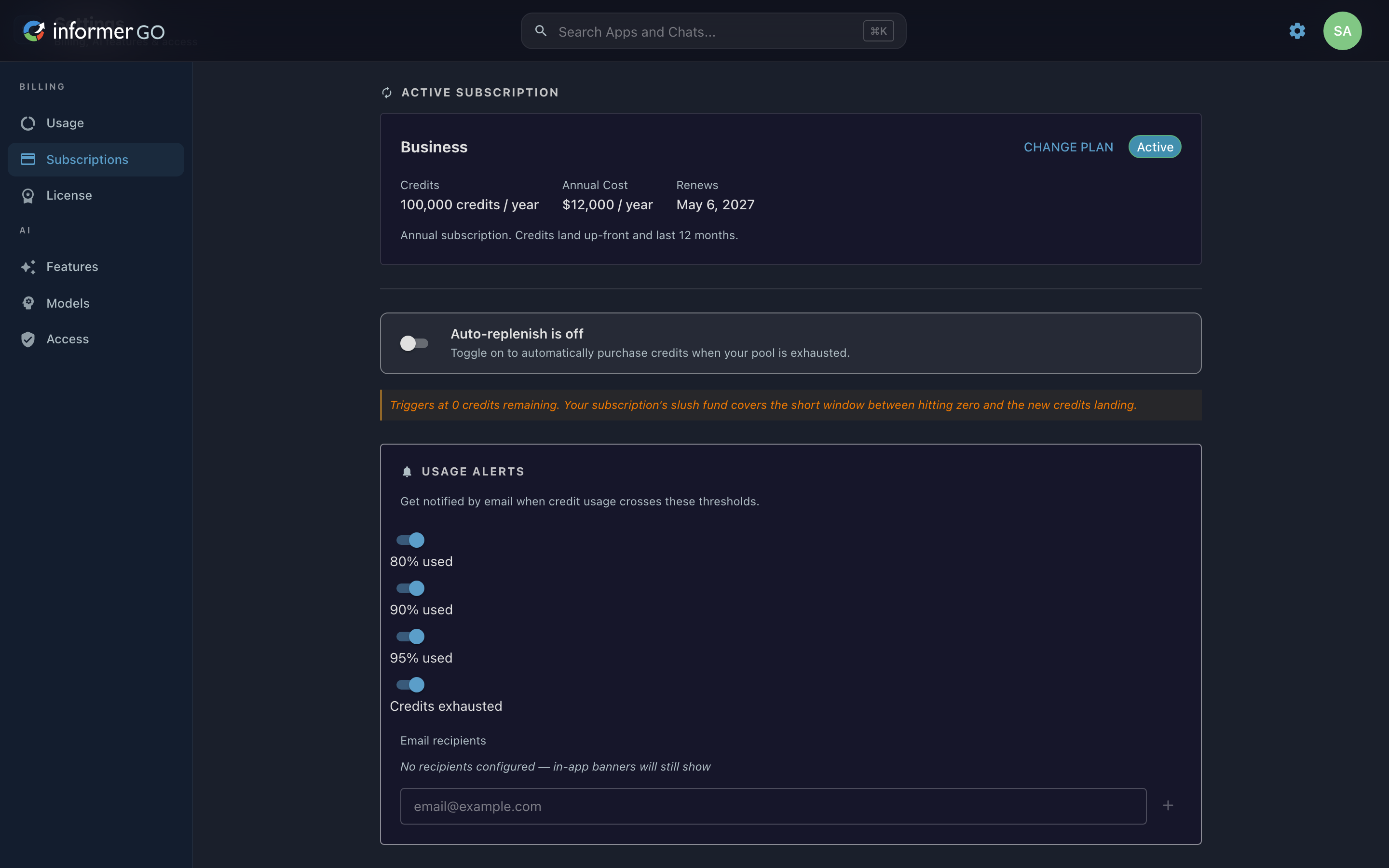Click the Active status badge
Viewport: 1389px width, 868px height.
pos(1155,147)
